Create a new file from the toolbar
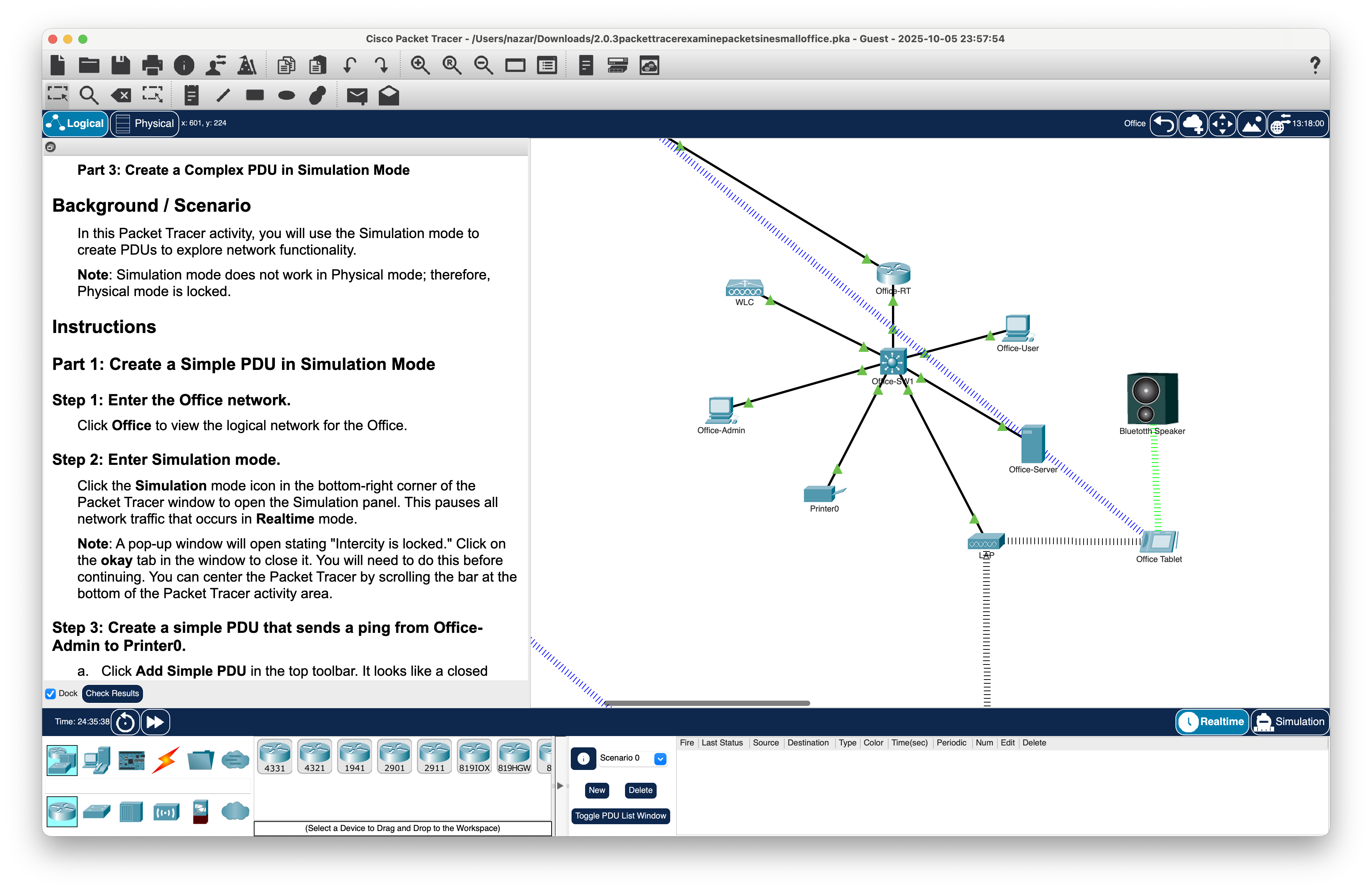Image resolution: width=1372 pixels, height=892 pixels. 58,65
